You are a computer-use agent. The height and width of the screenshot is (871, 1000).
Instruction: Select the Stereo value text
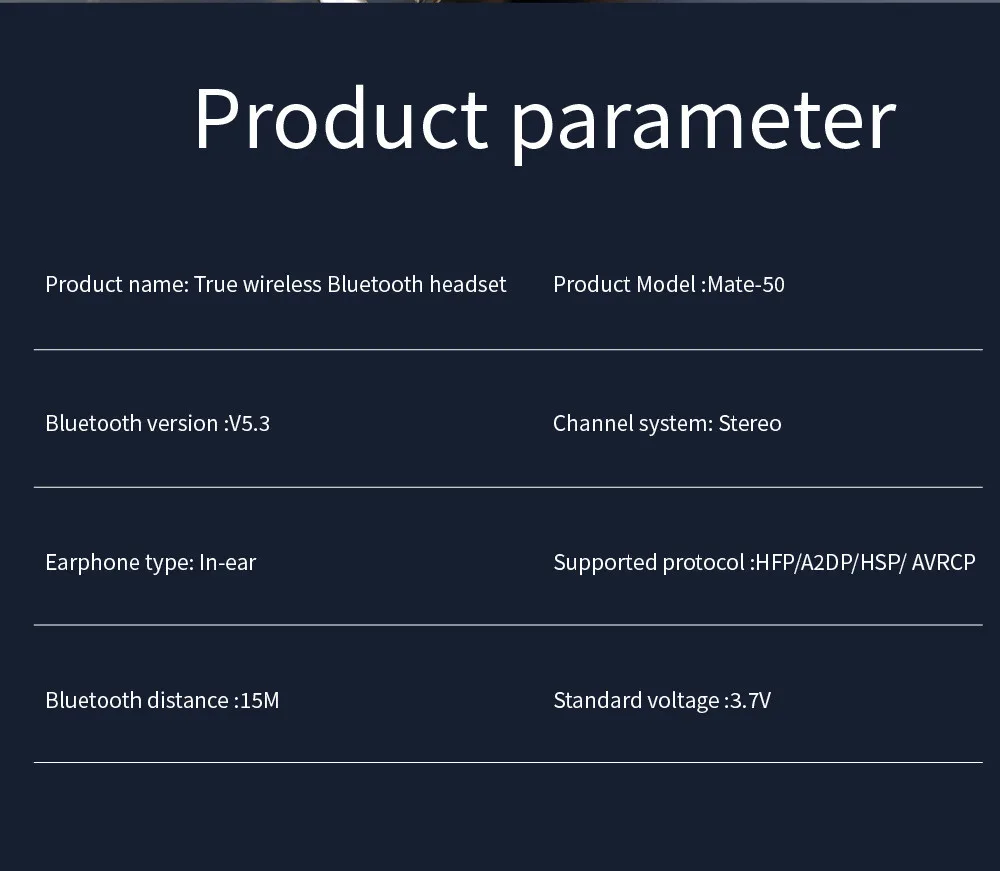750,424
